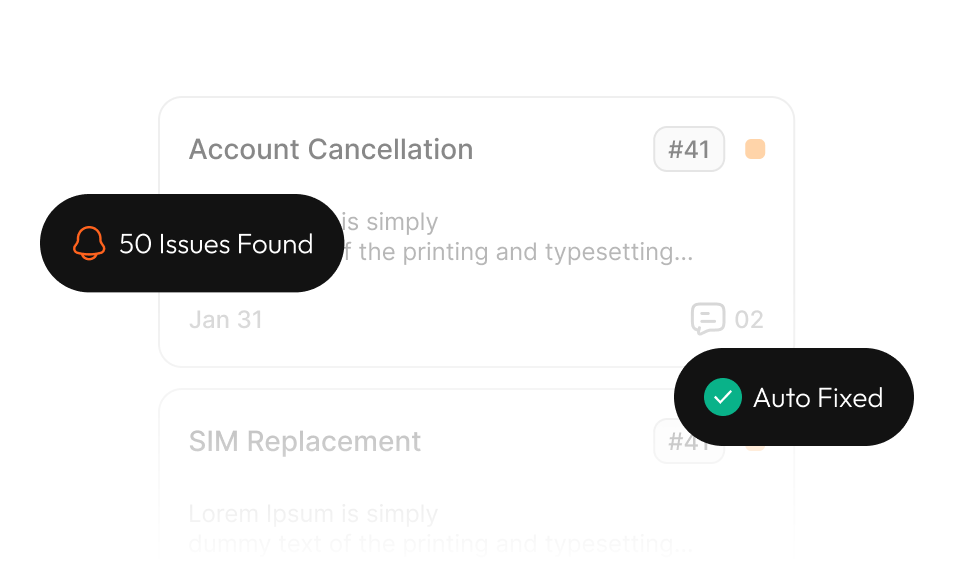The height and width of the screenshot is (568, 954).
Task: Click the 02 comment count
Action: [x=749, y=320]
